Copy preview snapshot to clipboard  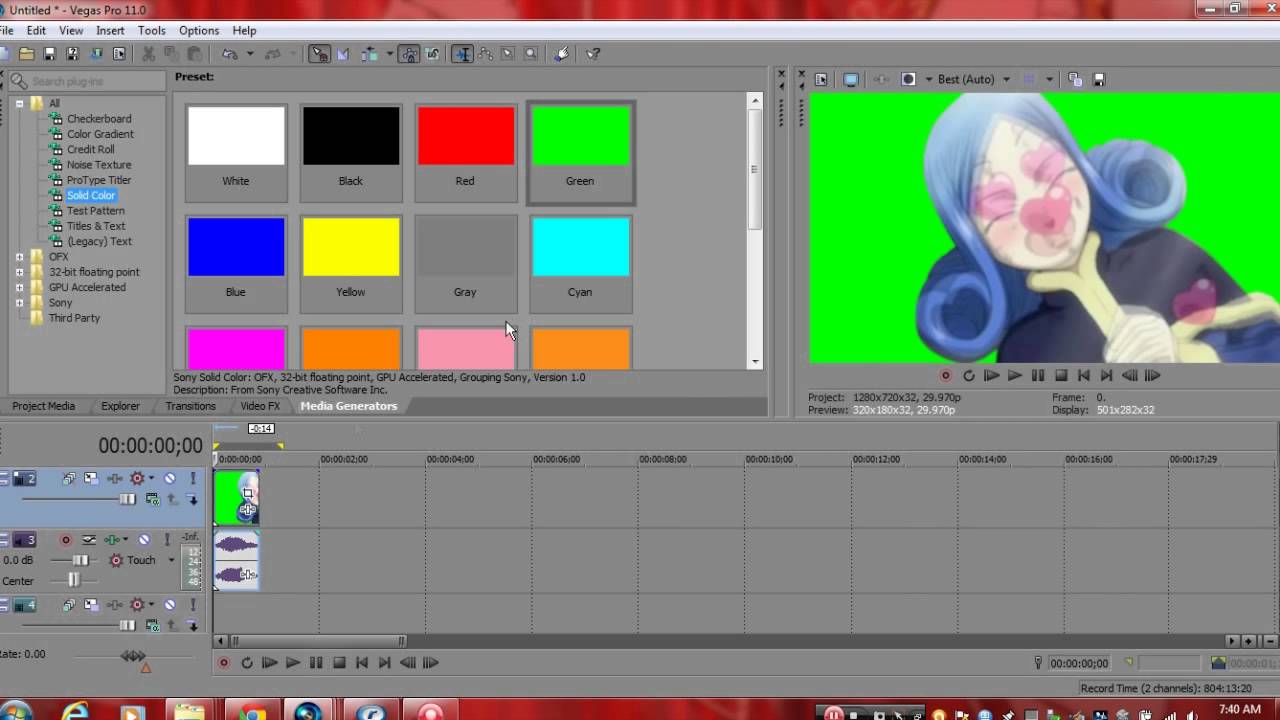pyautogui.click(x=1075, y=79)
